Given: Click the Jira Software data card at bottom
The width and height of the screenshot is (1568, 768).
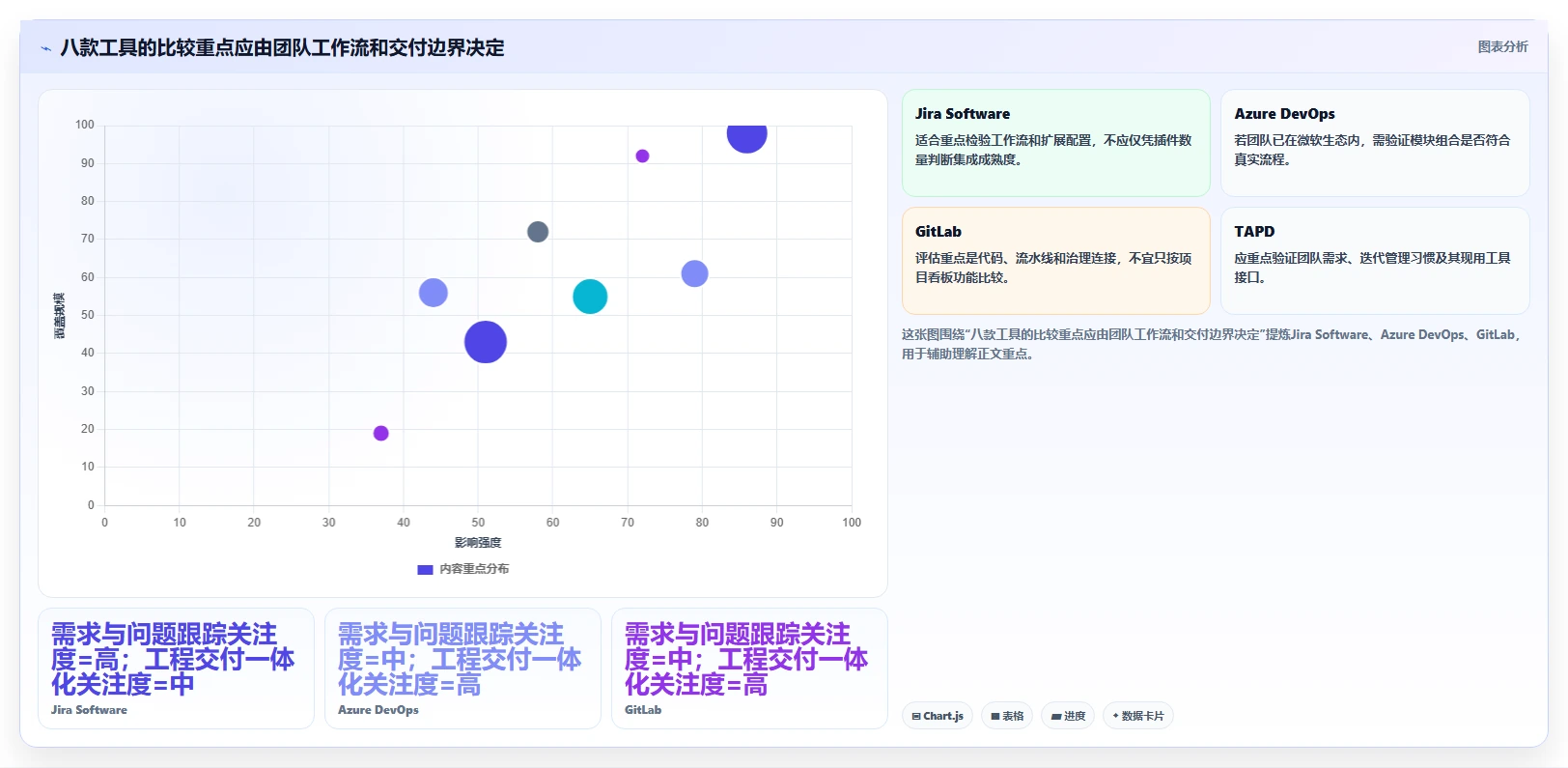Looking at the screenshot, I should pyautogui.click(x=176, y=668).
